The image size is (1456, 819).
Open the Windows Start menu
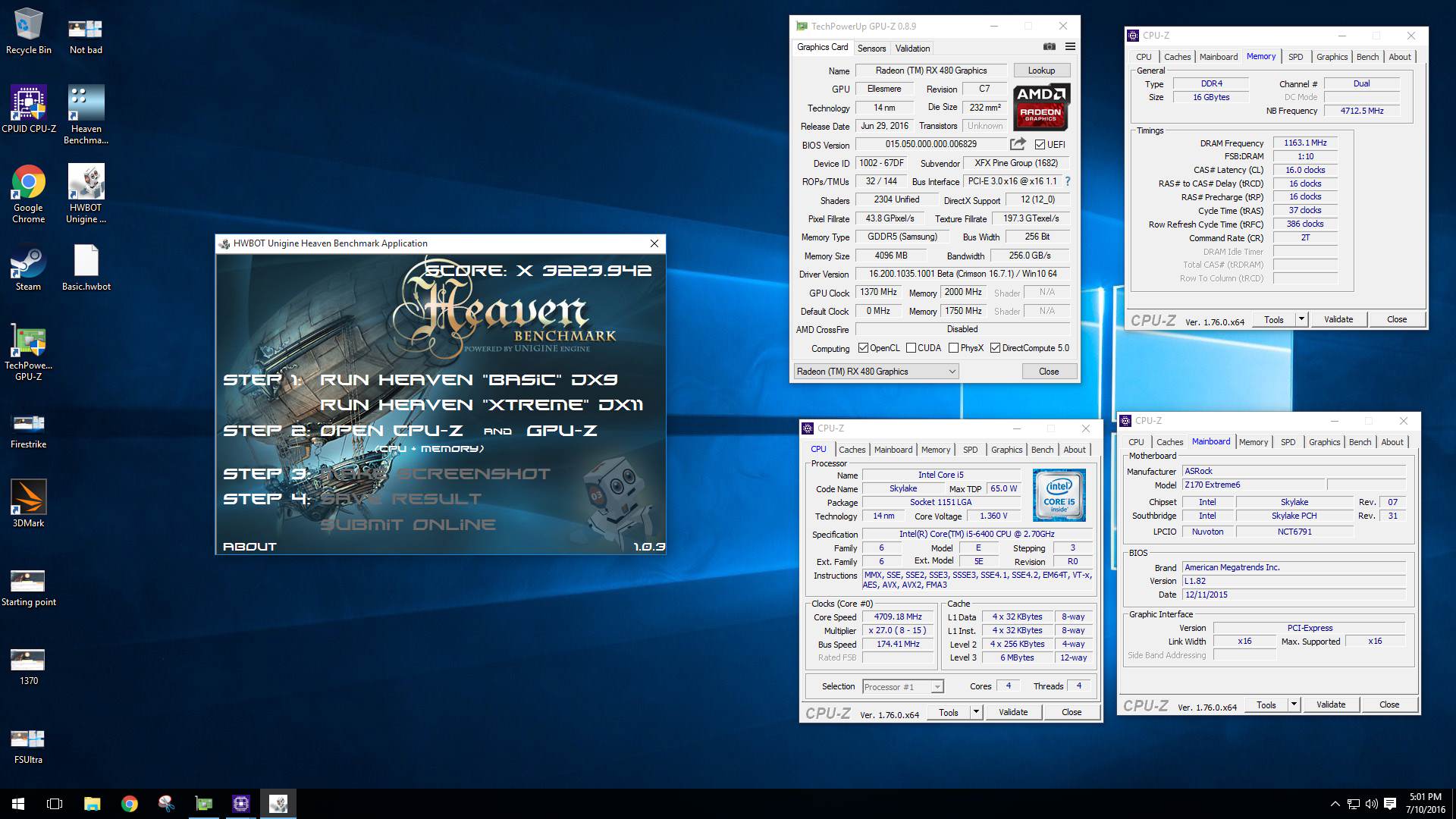18,804
